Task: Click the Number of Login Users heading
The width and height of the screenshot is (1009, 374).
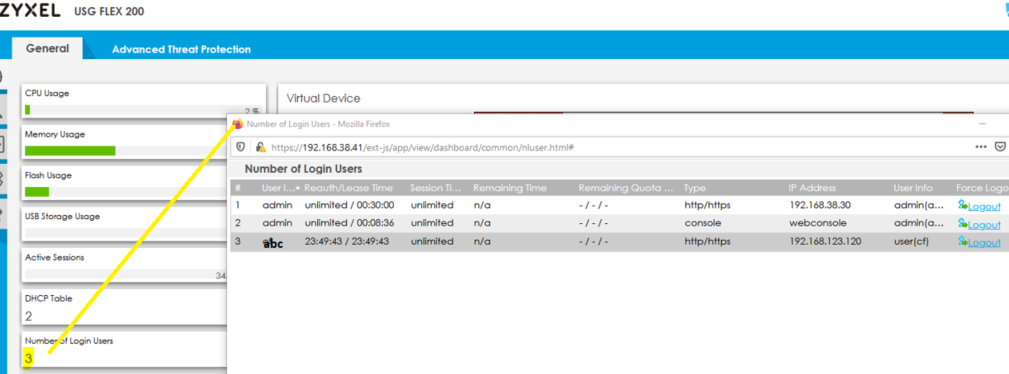Action: 303,169
